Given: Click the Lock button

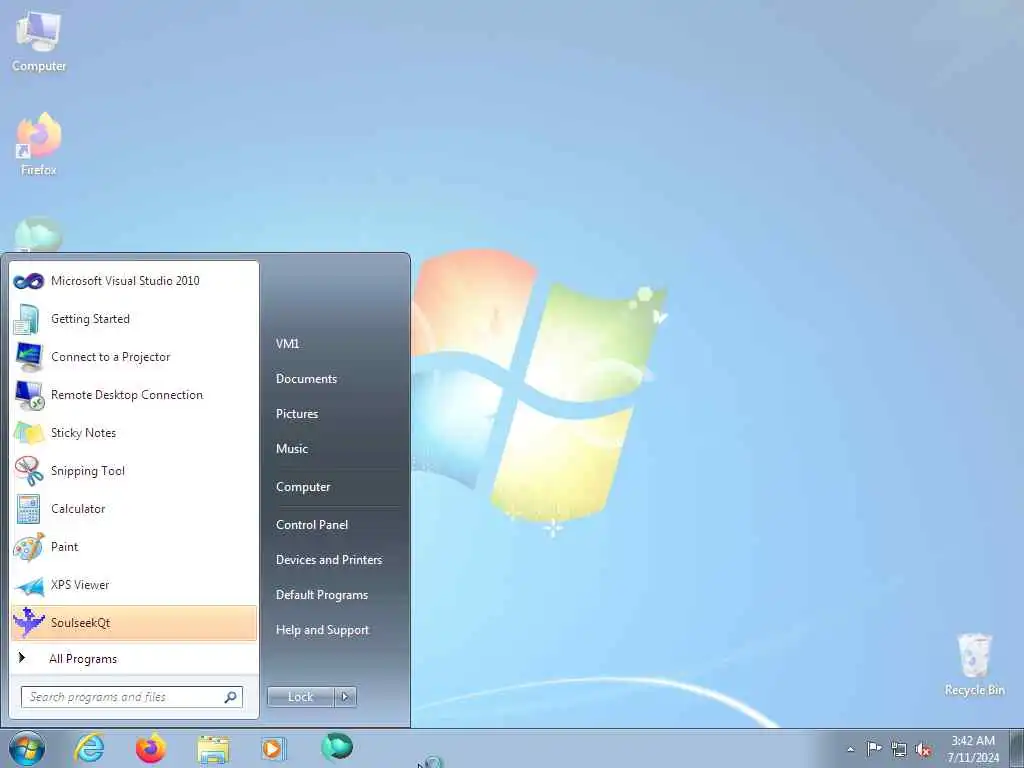Looking at the screenshot, I should coord(300,697).
